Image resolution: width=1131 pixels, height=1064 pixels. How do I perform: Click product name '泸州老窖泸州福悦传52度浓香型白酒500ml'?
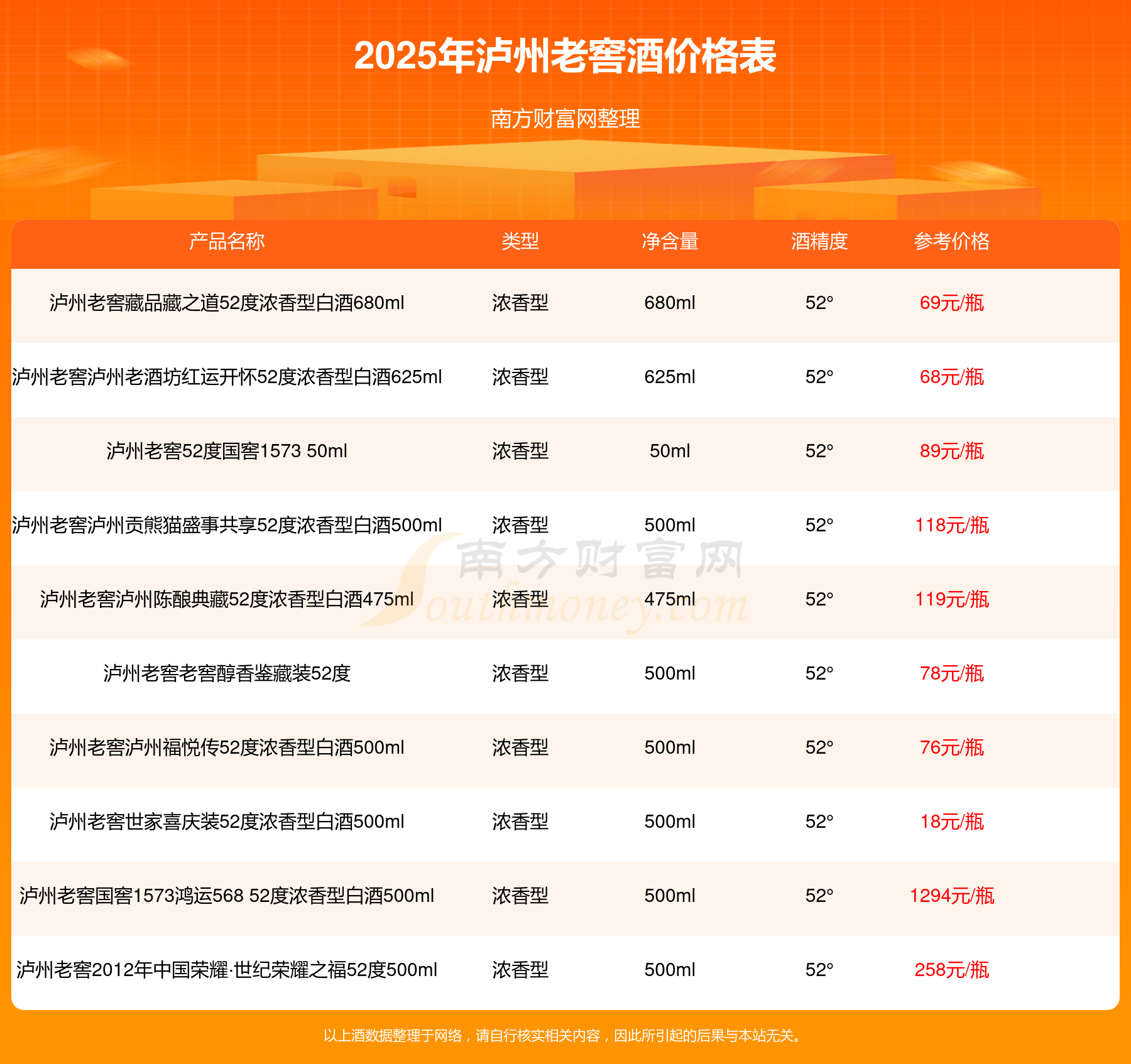227,747
